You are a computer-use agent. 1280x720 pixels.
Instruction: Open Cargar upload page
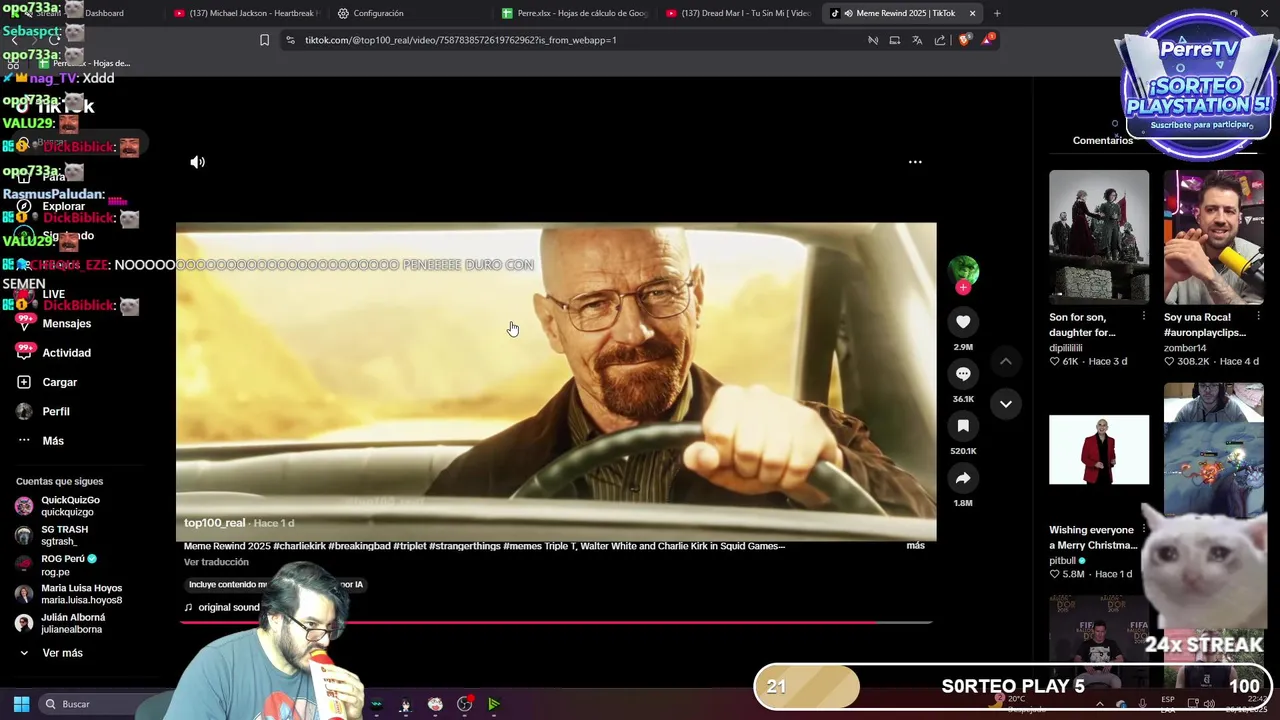pos(59,382)
